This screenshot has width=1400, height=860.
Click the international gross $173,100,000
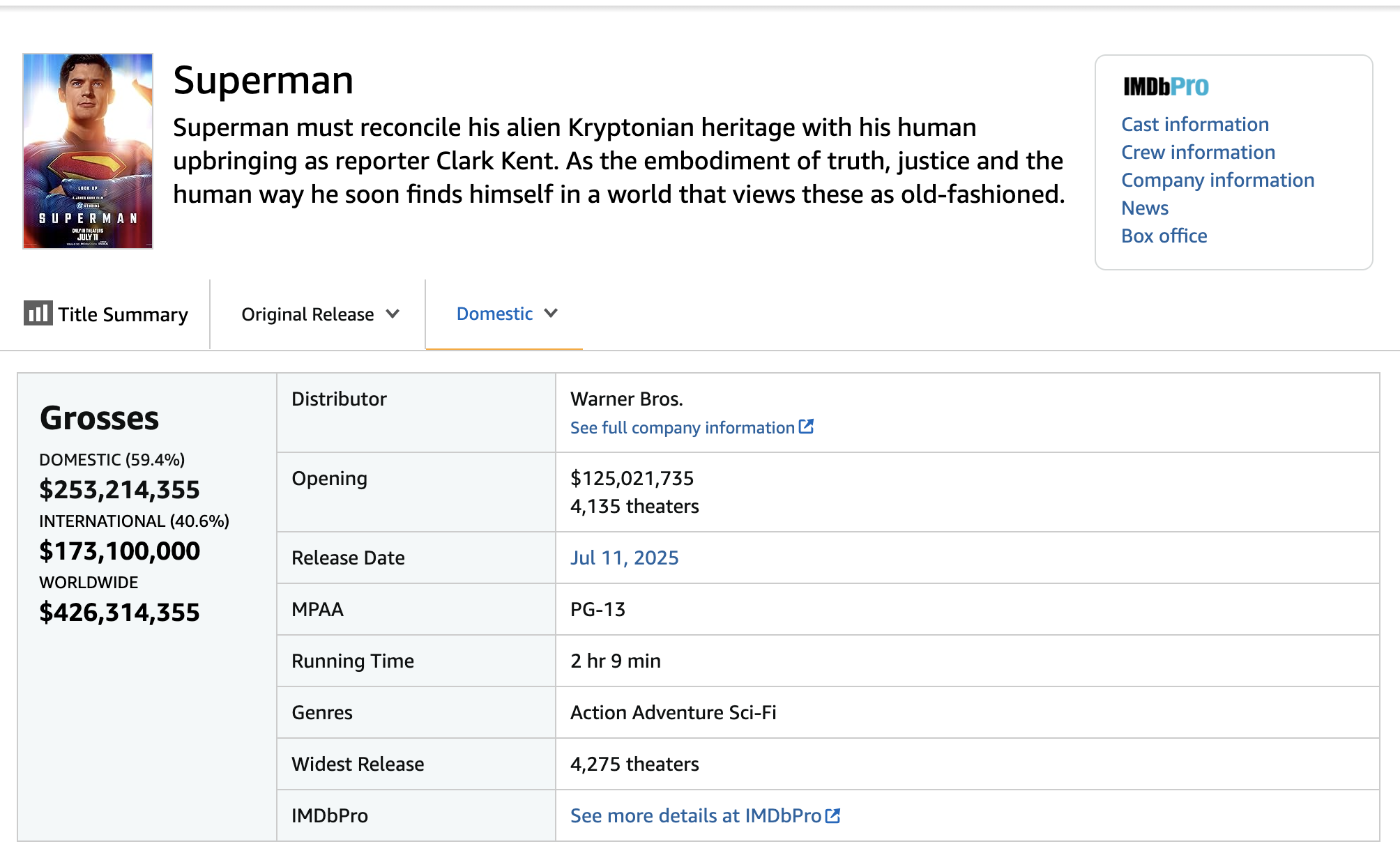(119, 551)
